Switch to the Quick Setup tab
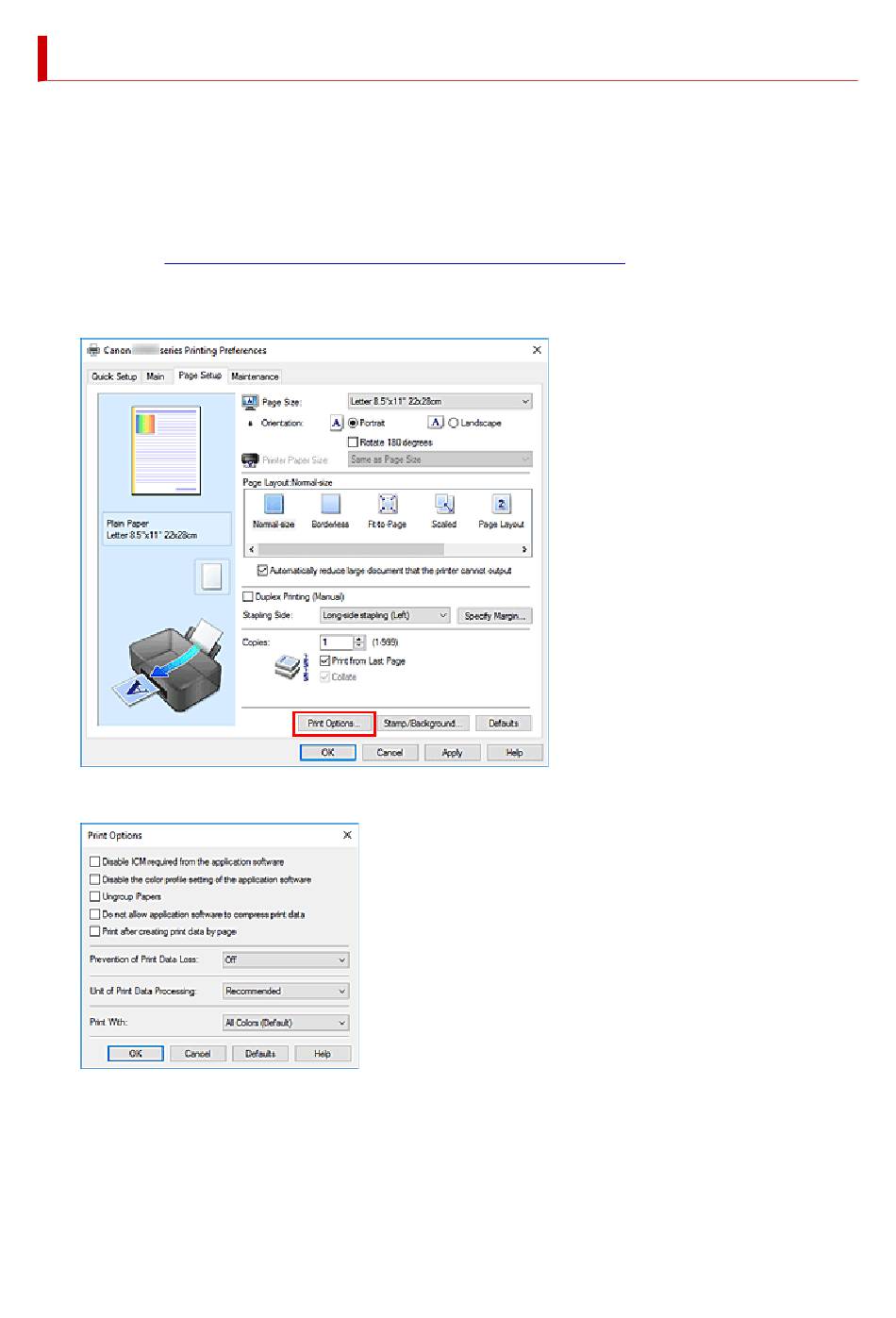Image resolution: width=896 pixels, height=1318 pixels. coord(114,376)
